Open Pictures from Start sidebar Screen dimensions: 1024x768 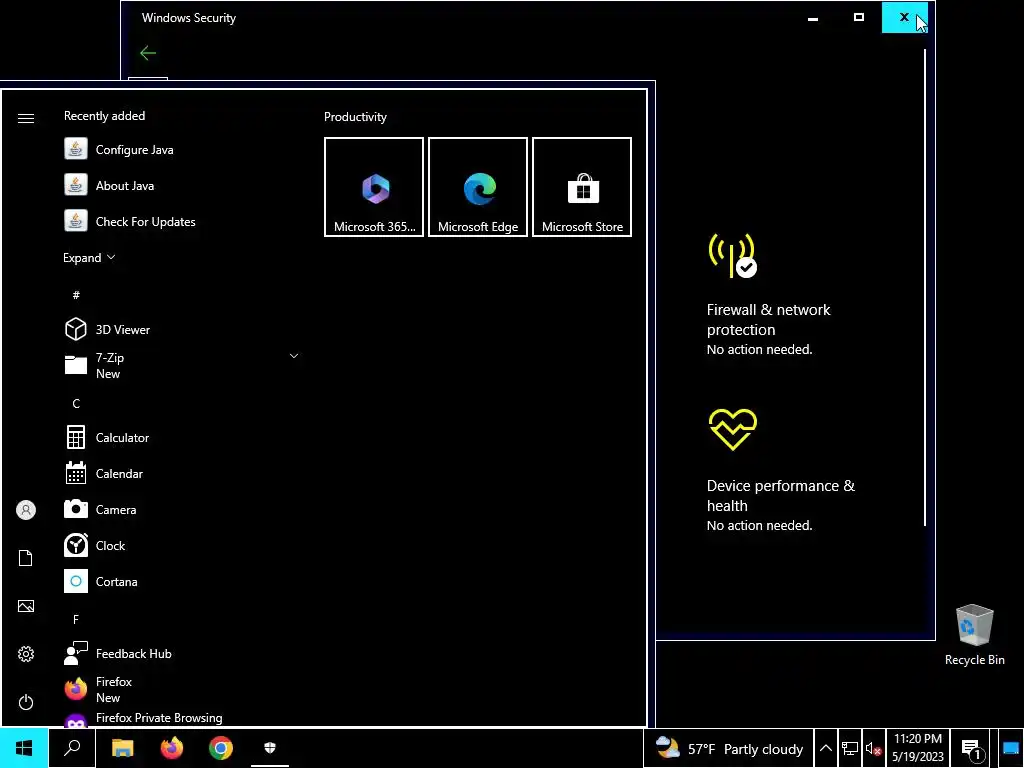point(26,606)
